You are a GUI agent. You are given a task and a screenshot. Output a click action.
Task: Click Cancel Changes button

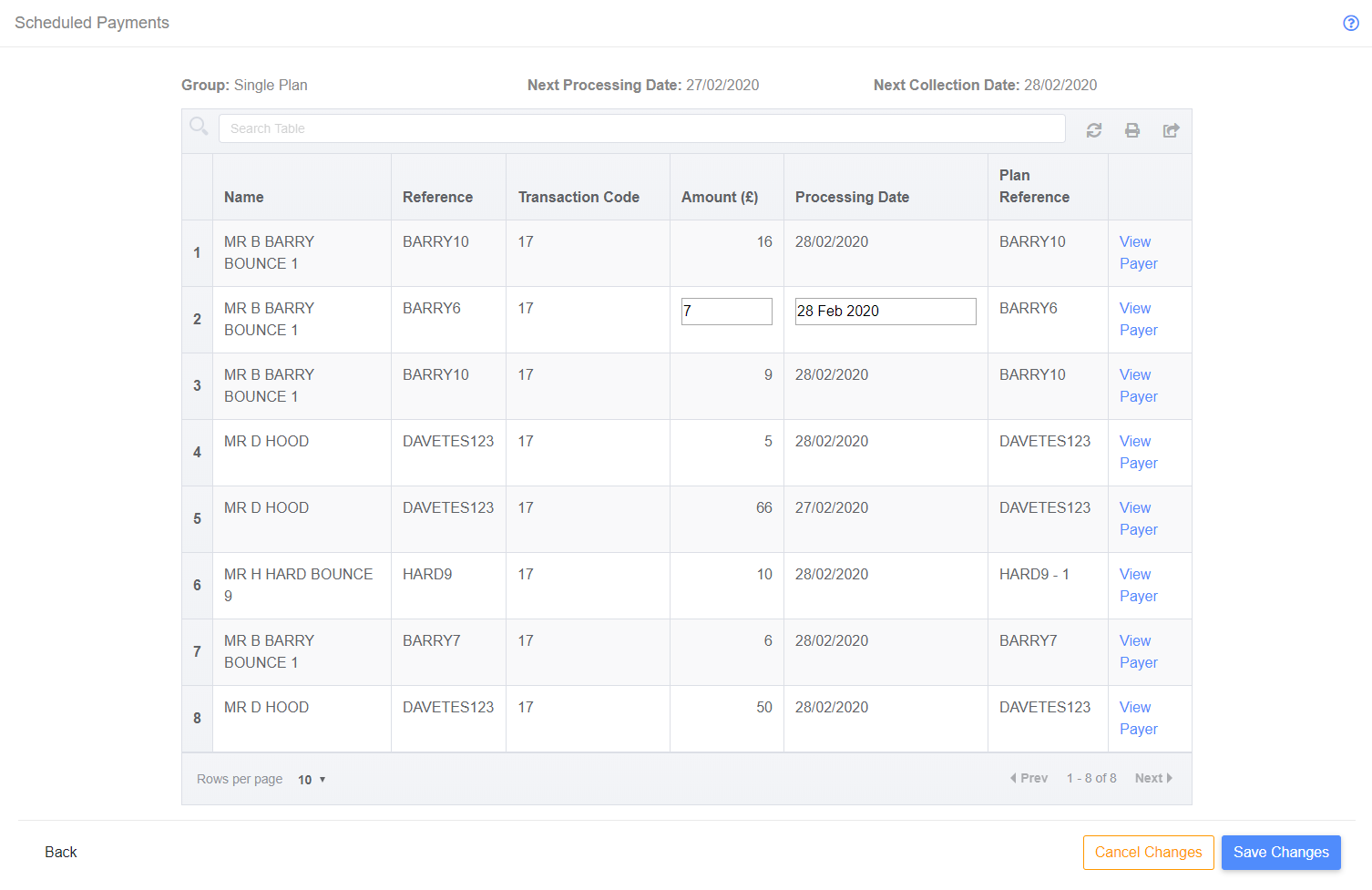pyautogui.click(x=1148, y=853)
